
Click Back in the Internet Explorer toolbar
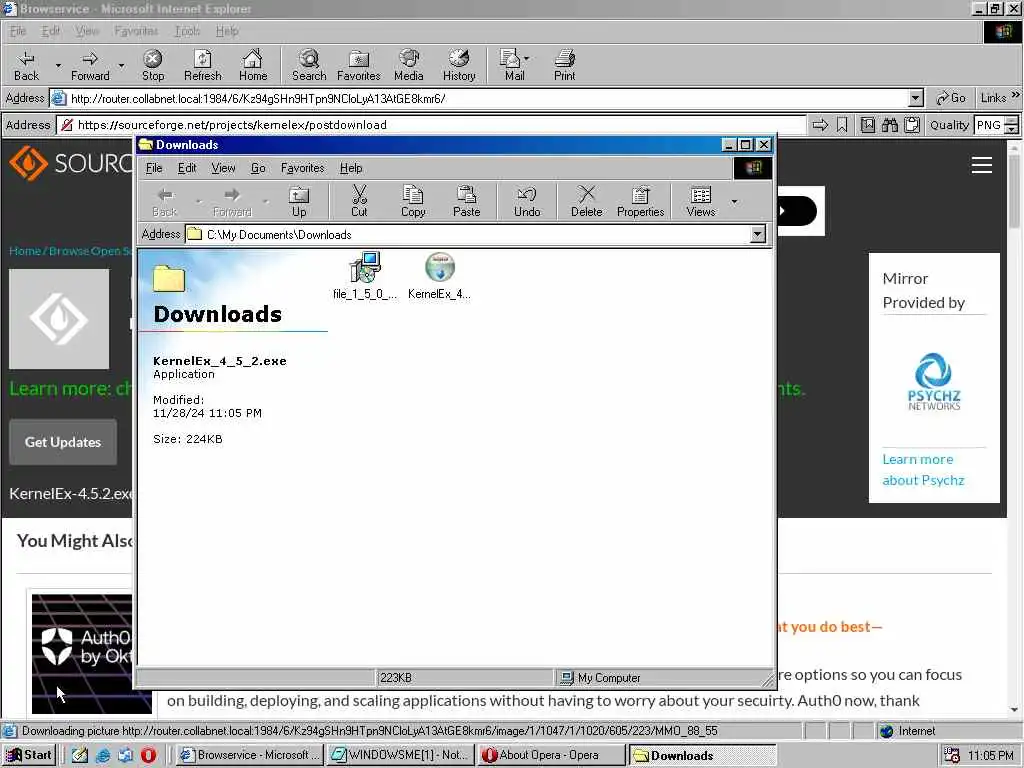coord(26,65)
